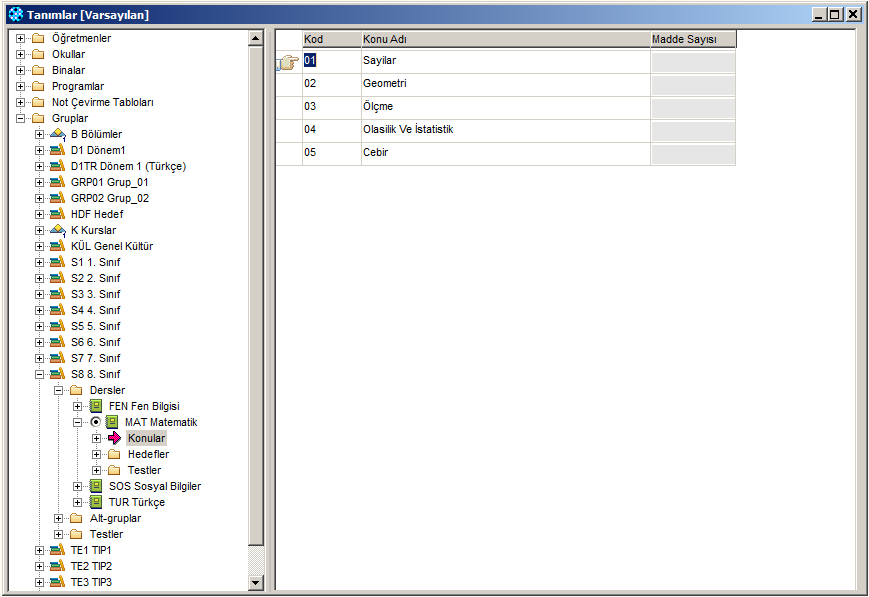
Task: Click the B Bölümler group icon
Action: point(58,134)
